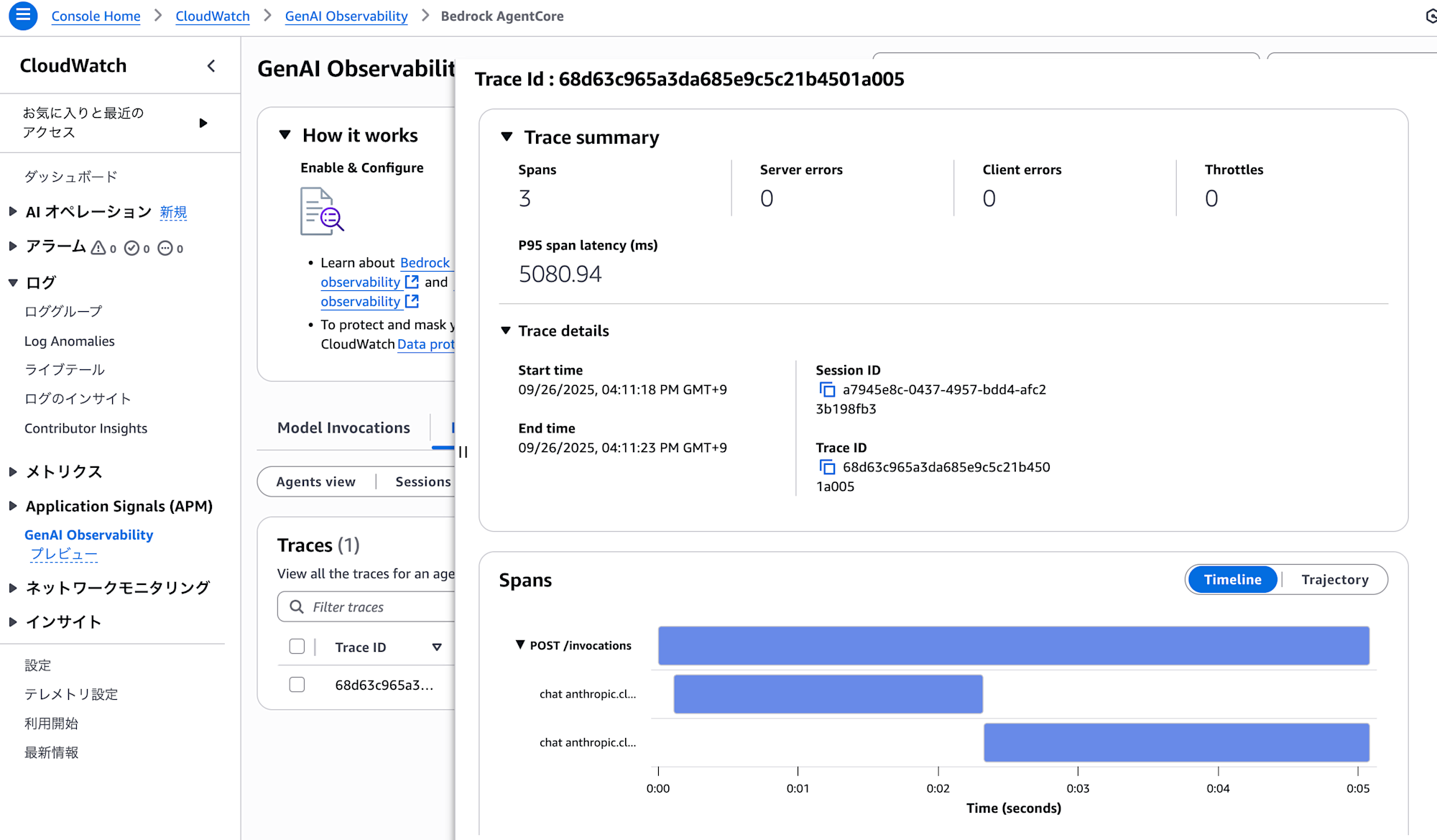Focus the Filter traces input
Viewport: 1437px width, 840px height.
(x=366, y=607)
